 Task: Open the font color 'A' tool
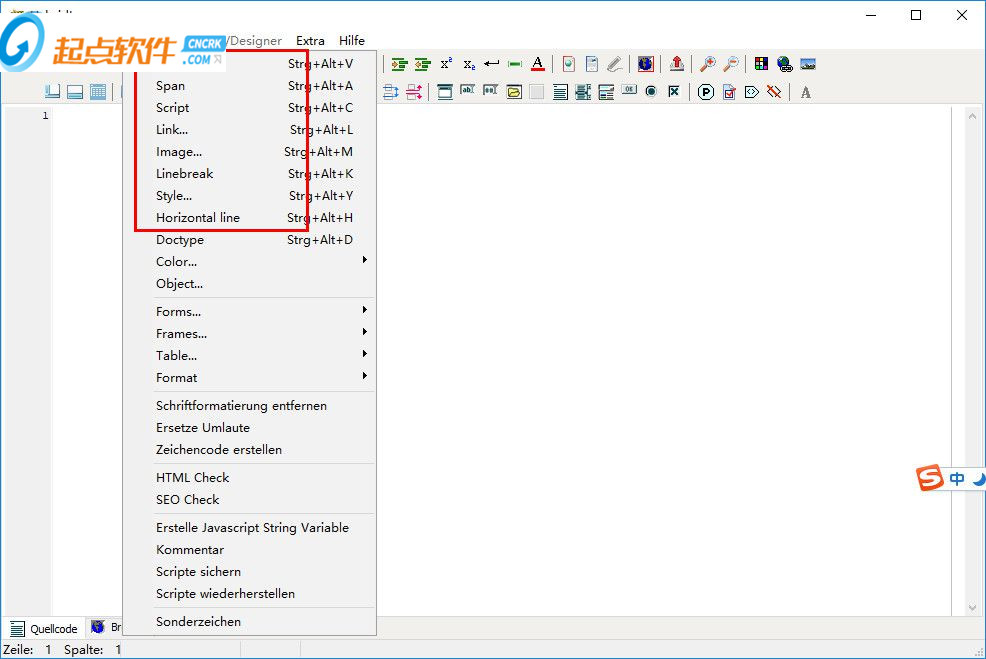coord(538,64)
